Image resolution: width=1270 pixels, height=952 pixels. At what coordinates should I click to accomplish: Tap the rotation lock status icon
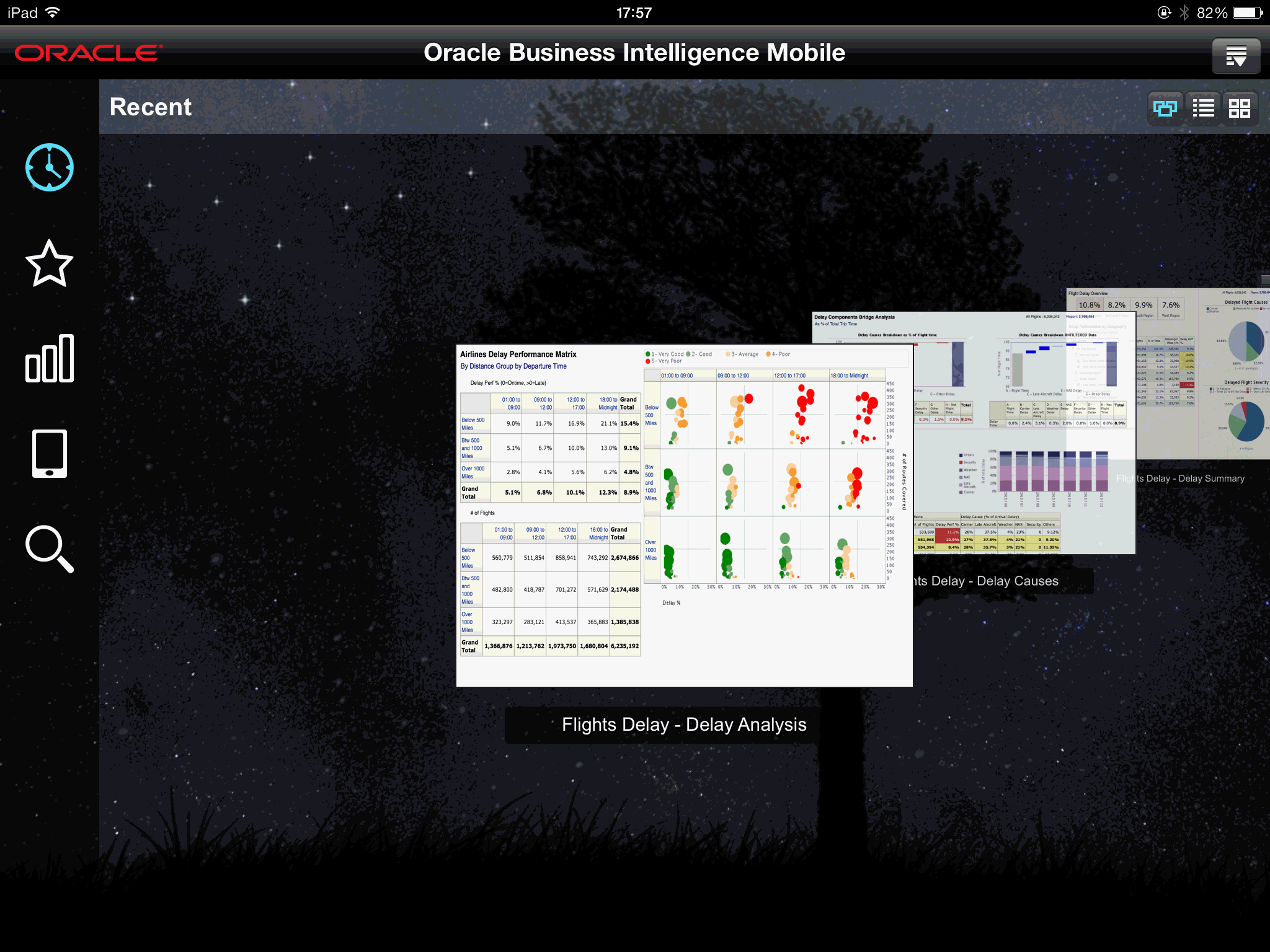pos(1164,12)
